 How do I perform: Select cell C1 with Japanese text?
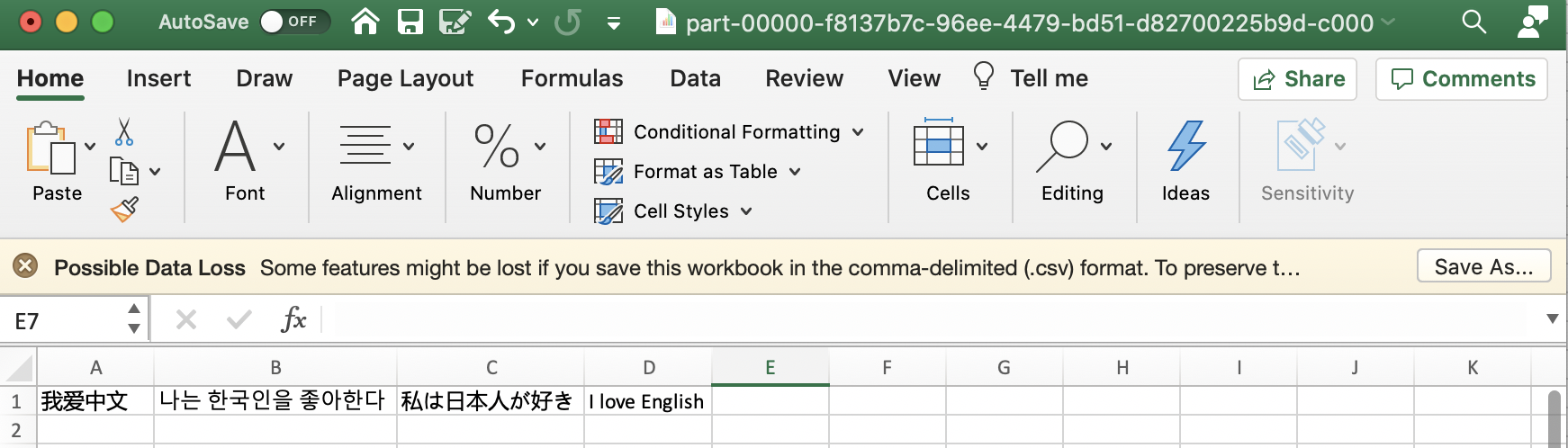490,401
